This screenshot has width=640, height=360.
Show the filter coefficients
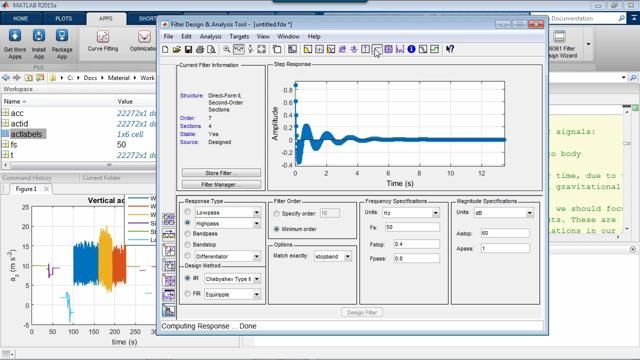pyautogui.click(x=400, y=49)
